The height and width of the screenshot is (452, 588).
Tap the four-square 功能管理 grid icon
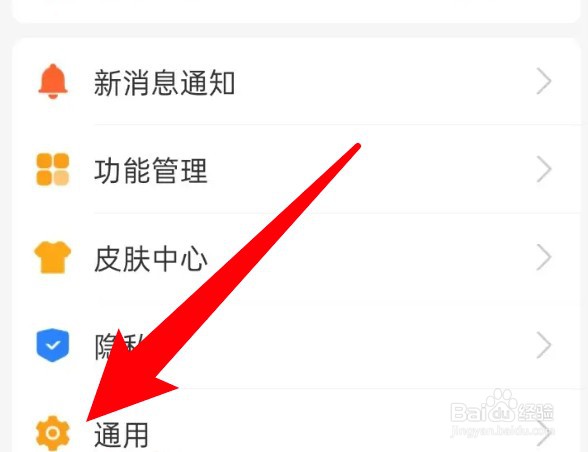53,169
